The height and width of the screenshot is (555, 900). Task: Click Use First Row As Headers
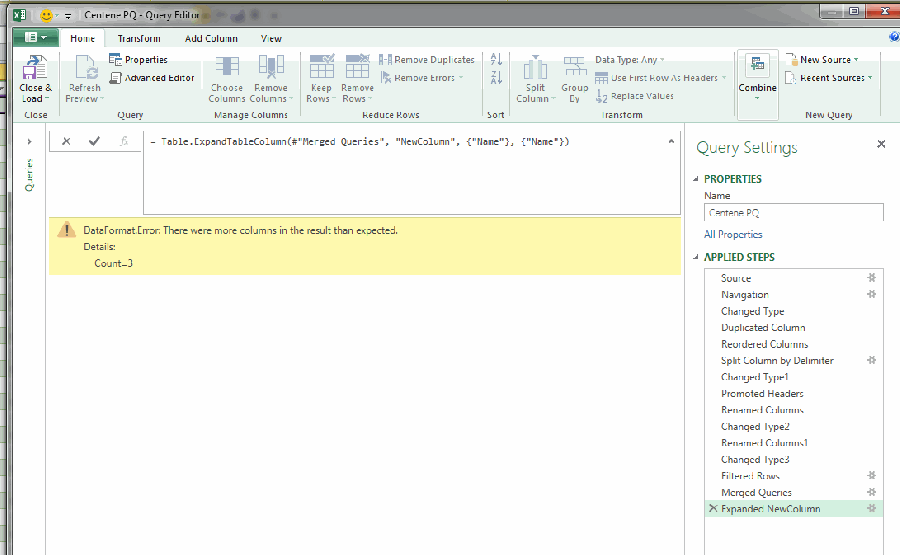pyautogui.click(x=660, y=77)
